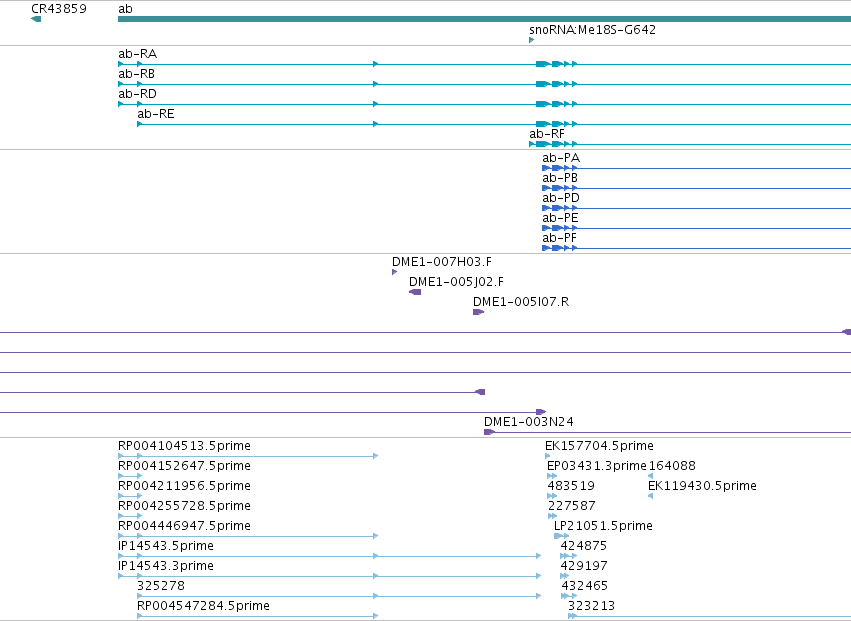Image resolution: width=851 pixels, height=621 pixels.
Task: Select the DME1-003N24 feature start glyph
Action: [489, 432]
